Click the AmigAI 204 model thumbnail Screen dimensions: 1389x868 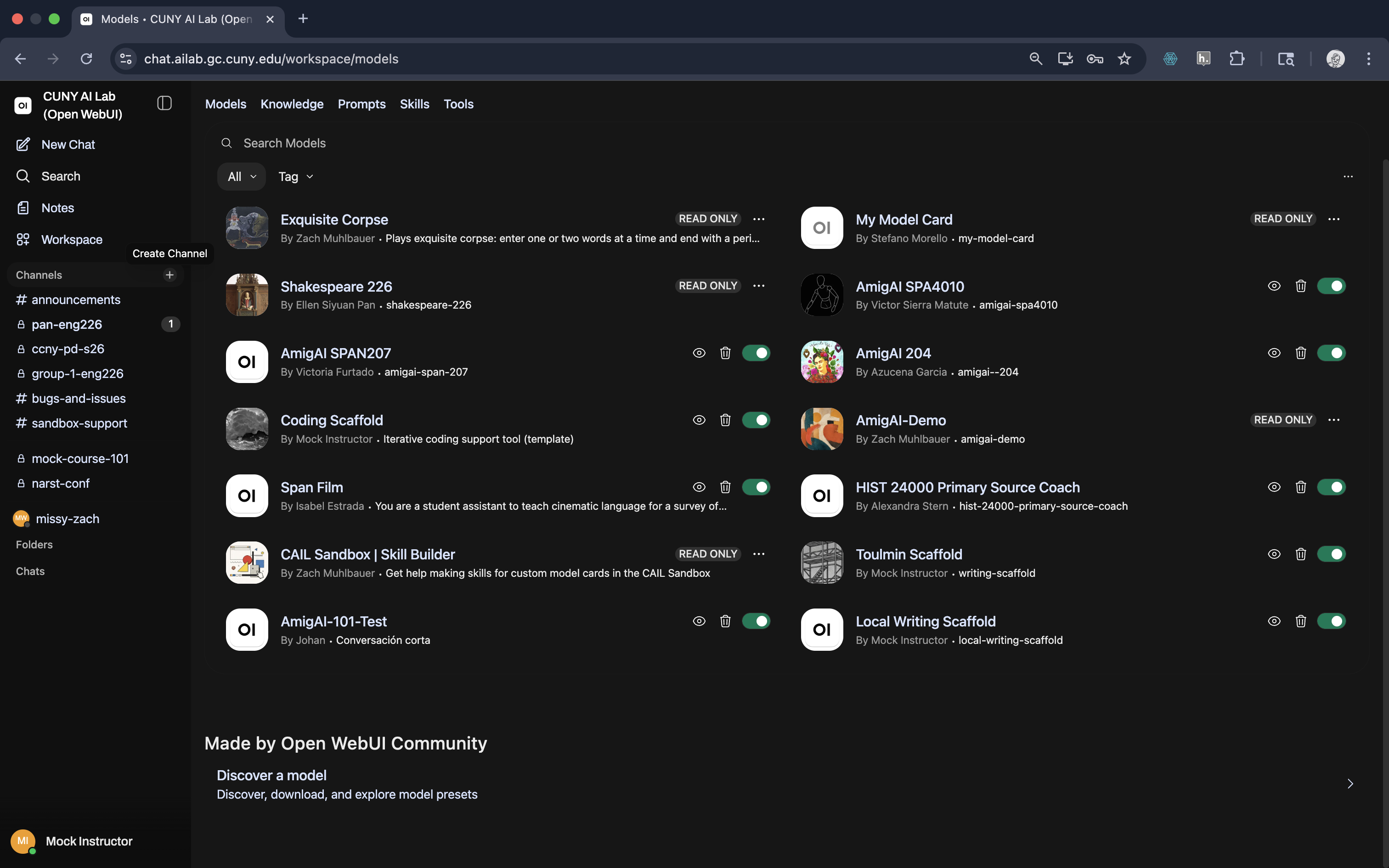click(x=822, y=362)
